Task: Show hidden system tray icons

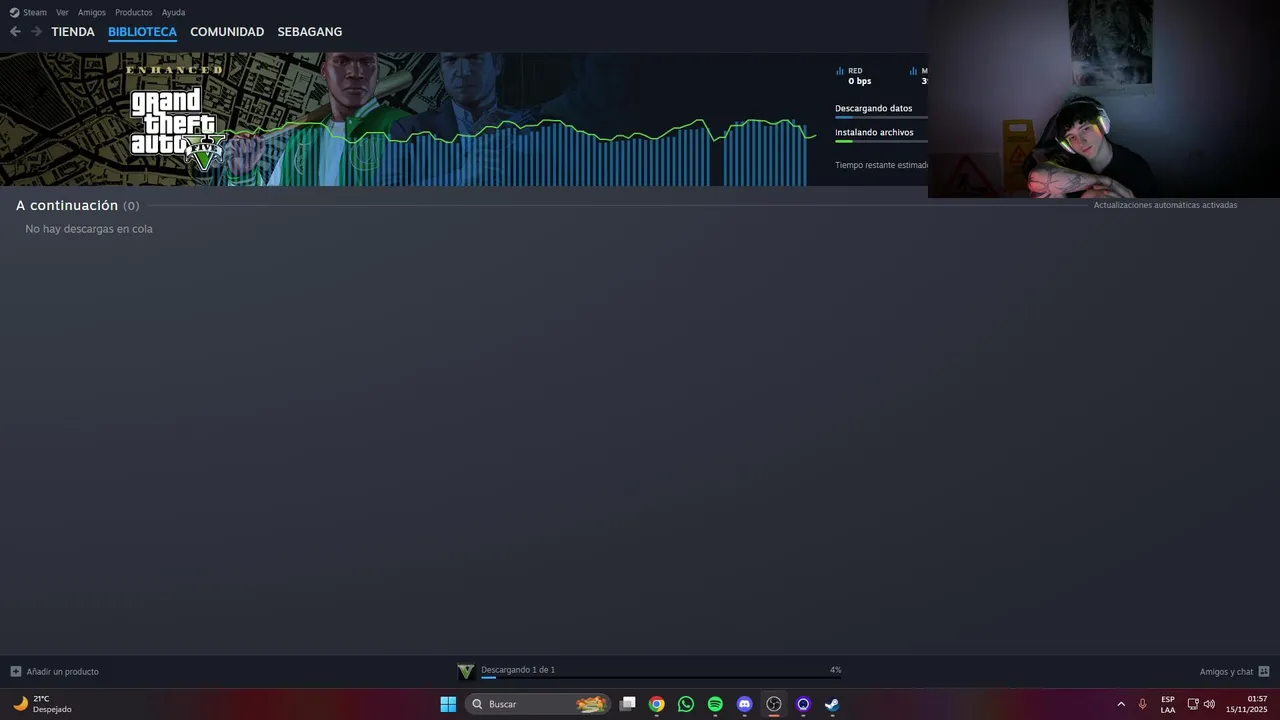Action: click(1121, 704)
